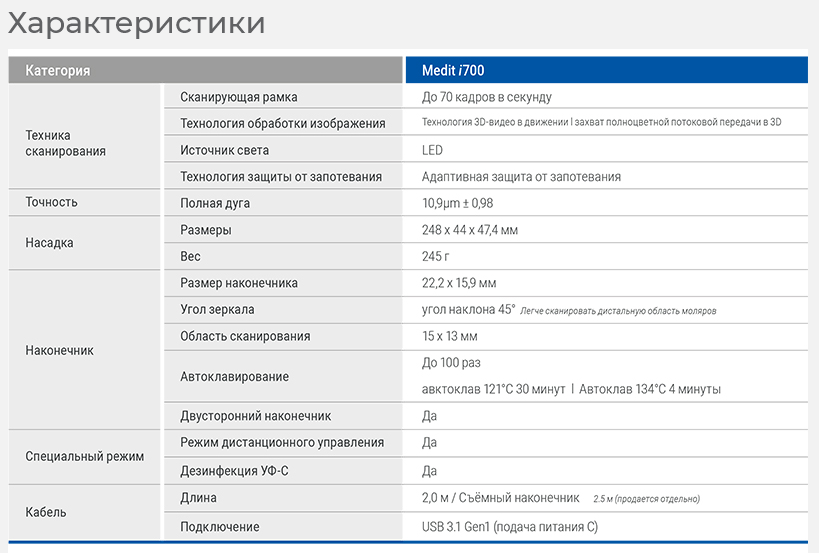Select the "248 x 44 x 47,4 мм" dimensions

tap(470, 230)
